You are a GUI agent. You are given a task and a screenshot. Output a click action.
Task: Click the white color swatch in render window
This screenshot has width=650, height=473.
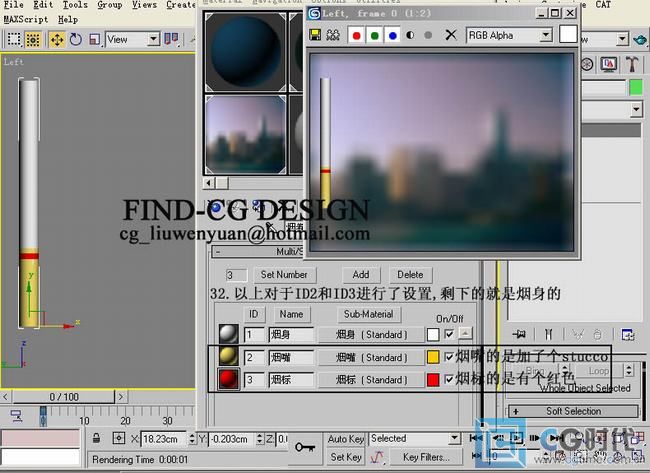click(568, 34)
